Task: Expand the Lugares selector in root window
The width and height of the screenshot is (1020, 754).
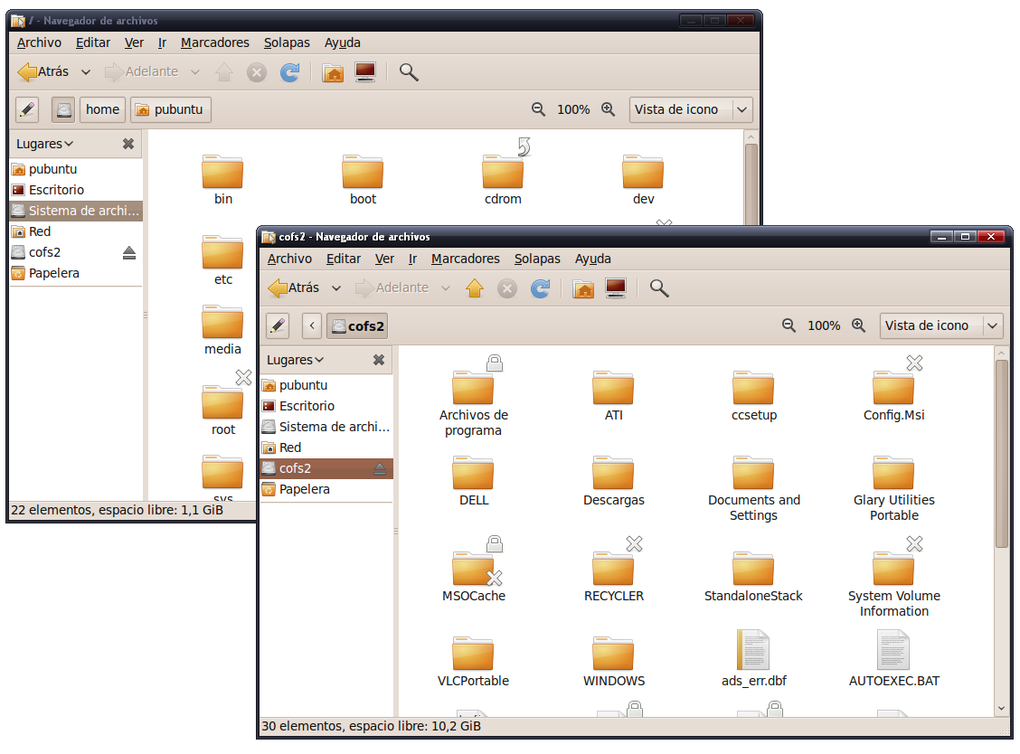Action: click(45, 144)
